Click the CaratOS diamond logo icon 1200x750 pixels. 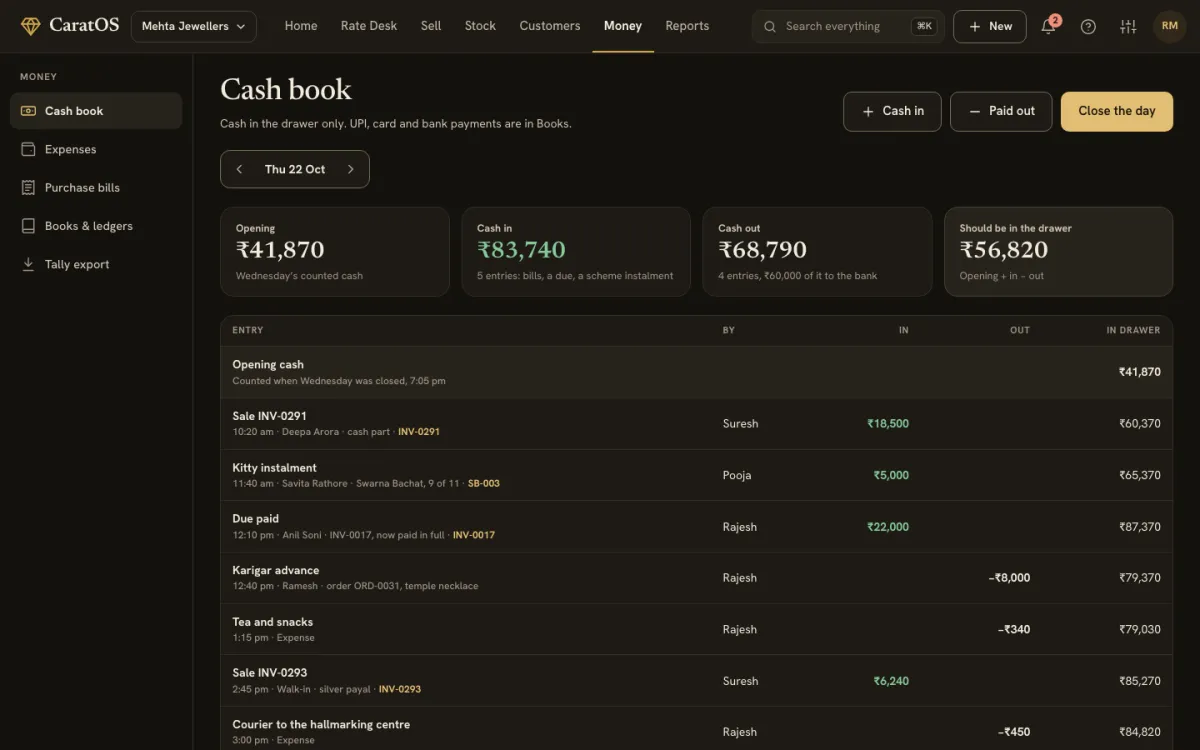(x=31, y=26)
